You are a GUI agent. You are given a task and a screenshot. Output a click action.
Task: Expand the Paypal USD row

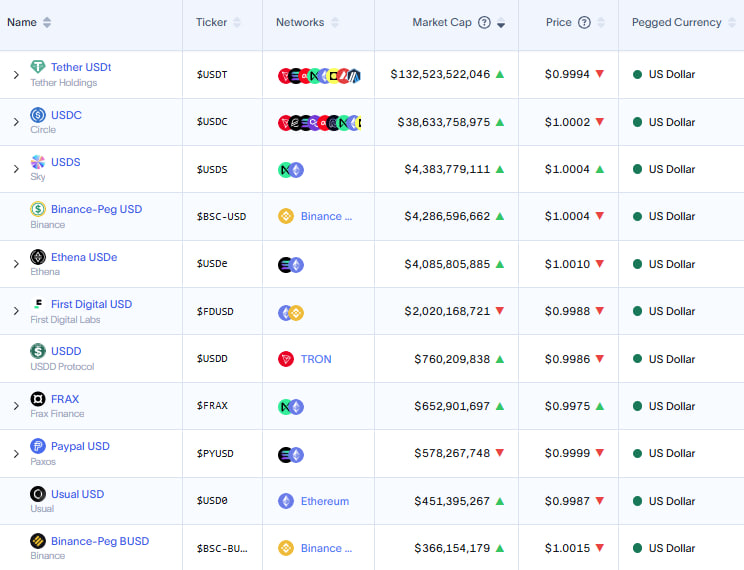[x=16, y=454]
